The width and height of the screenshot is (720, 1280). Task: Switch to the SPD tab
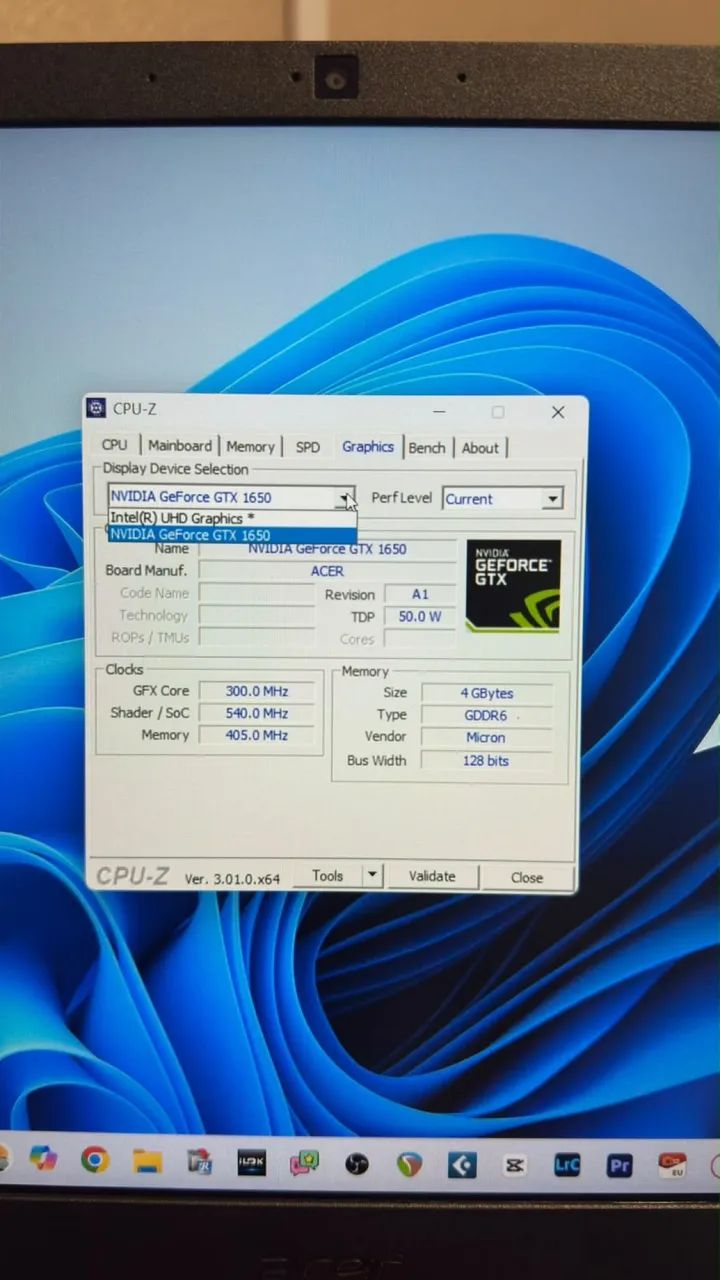click(308, 447)
